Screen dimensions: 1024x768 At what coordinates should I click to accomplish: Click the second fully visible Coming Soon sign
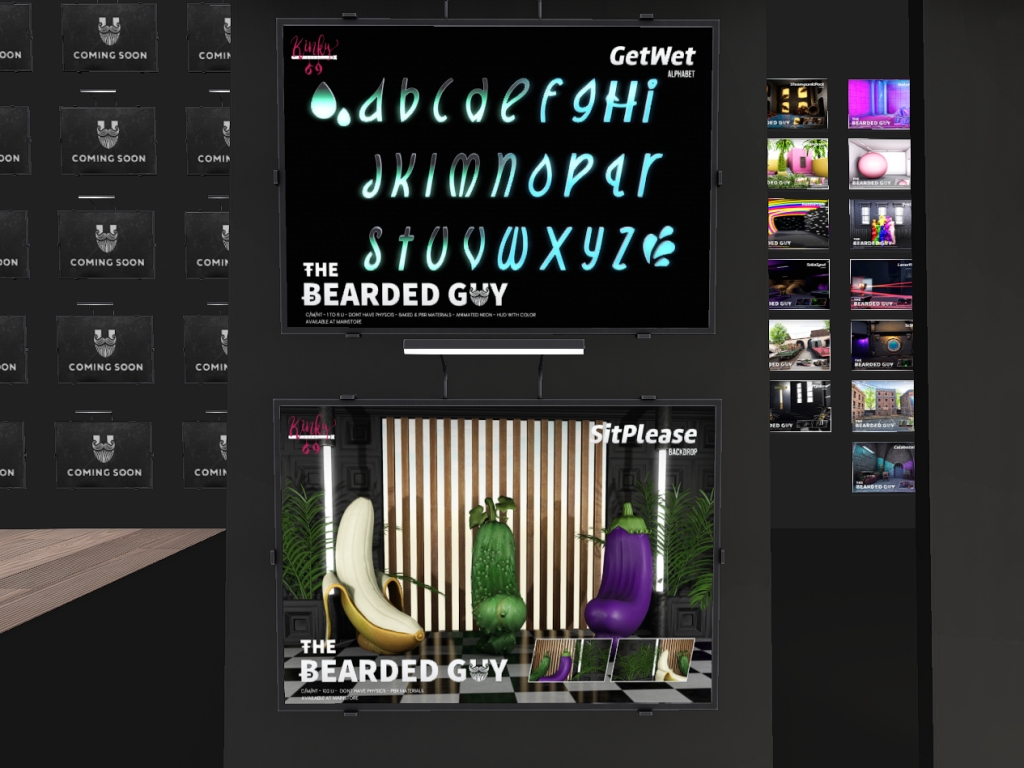108,140
